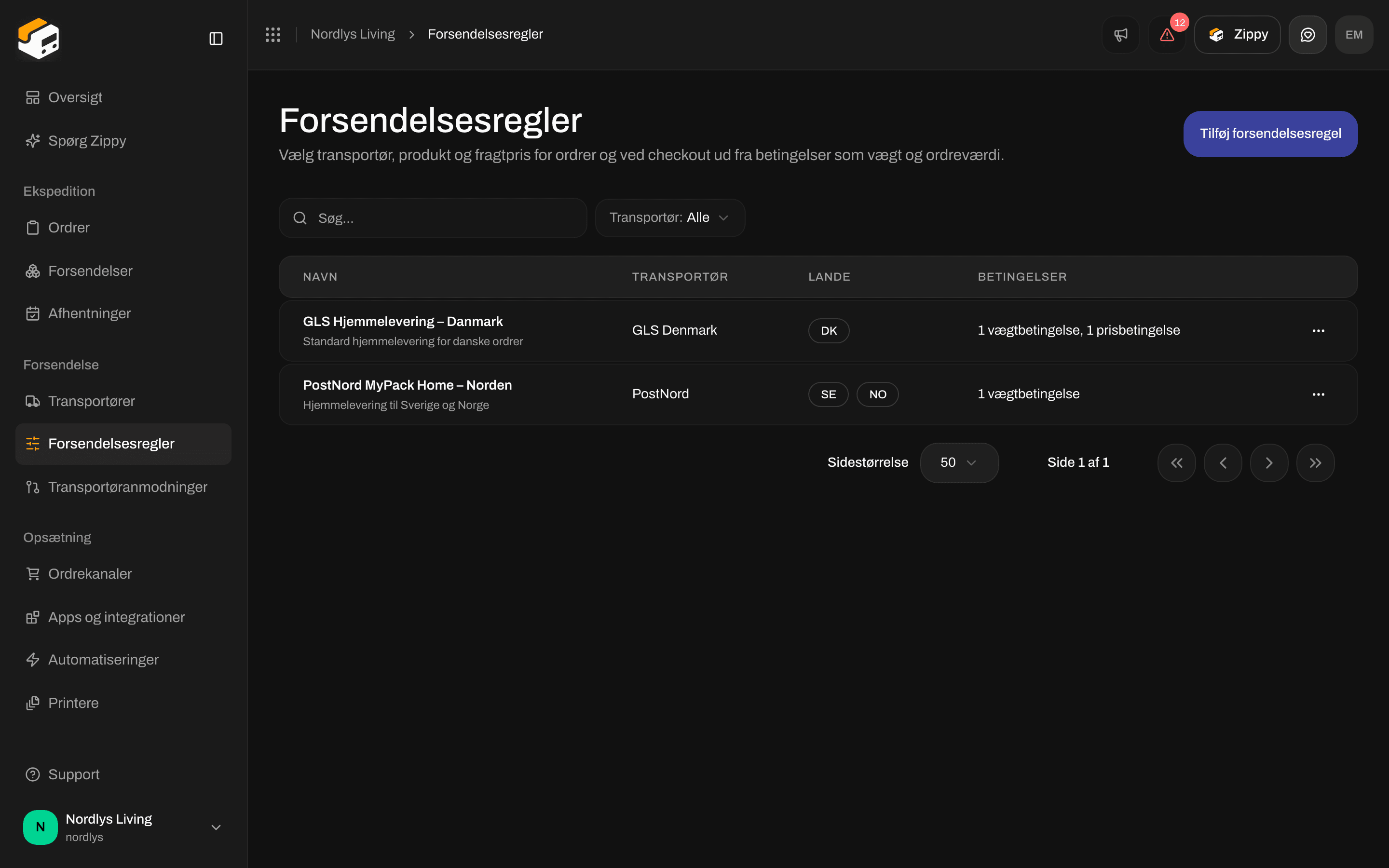
Task: Open Ordrekanaler settings
Action: point(123,574)
